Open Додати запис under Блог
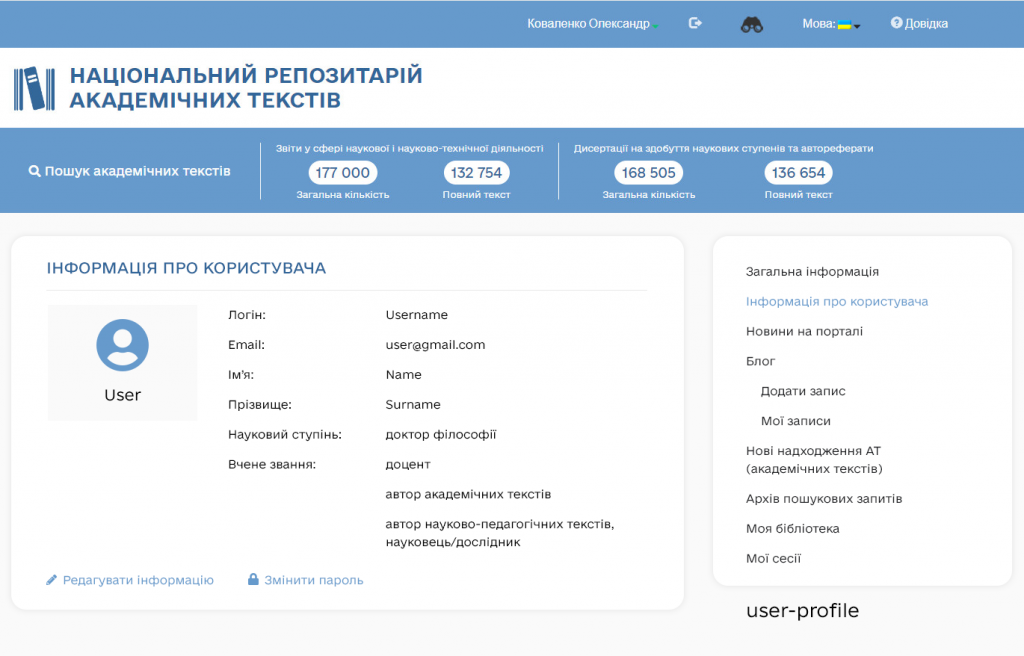 (x=803, y=392)
